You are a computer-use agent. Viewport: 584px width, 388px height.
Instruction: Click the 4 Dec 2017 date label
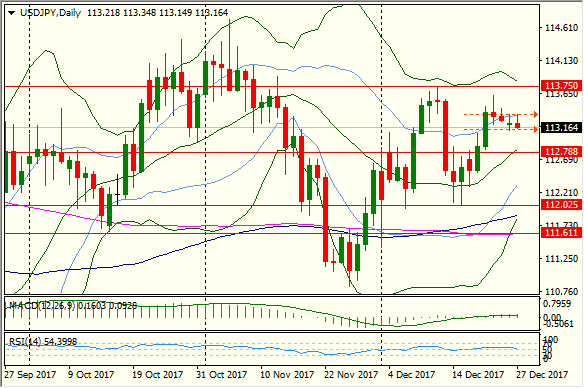[x=412, y=374]
